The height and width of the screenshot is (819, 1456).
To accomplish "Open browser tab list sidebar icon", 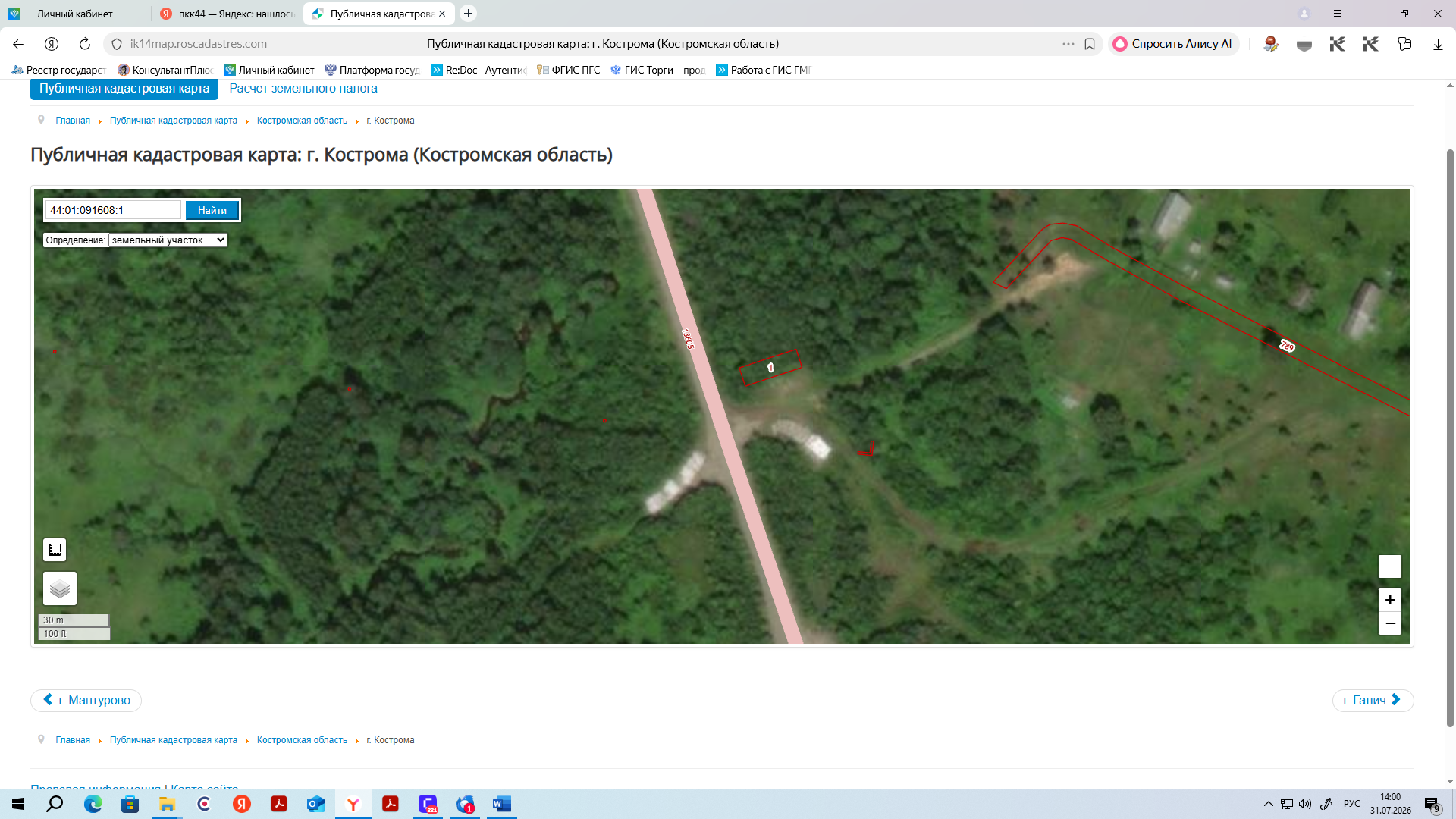I will [x=1404, y=44].
